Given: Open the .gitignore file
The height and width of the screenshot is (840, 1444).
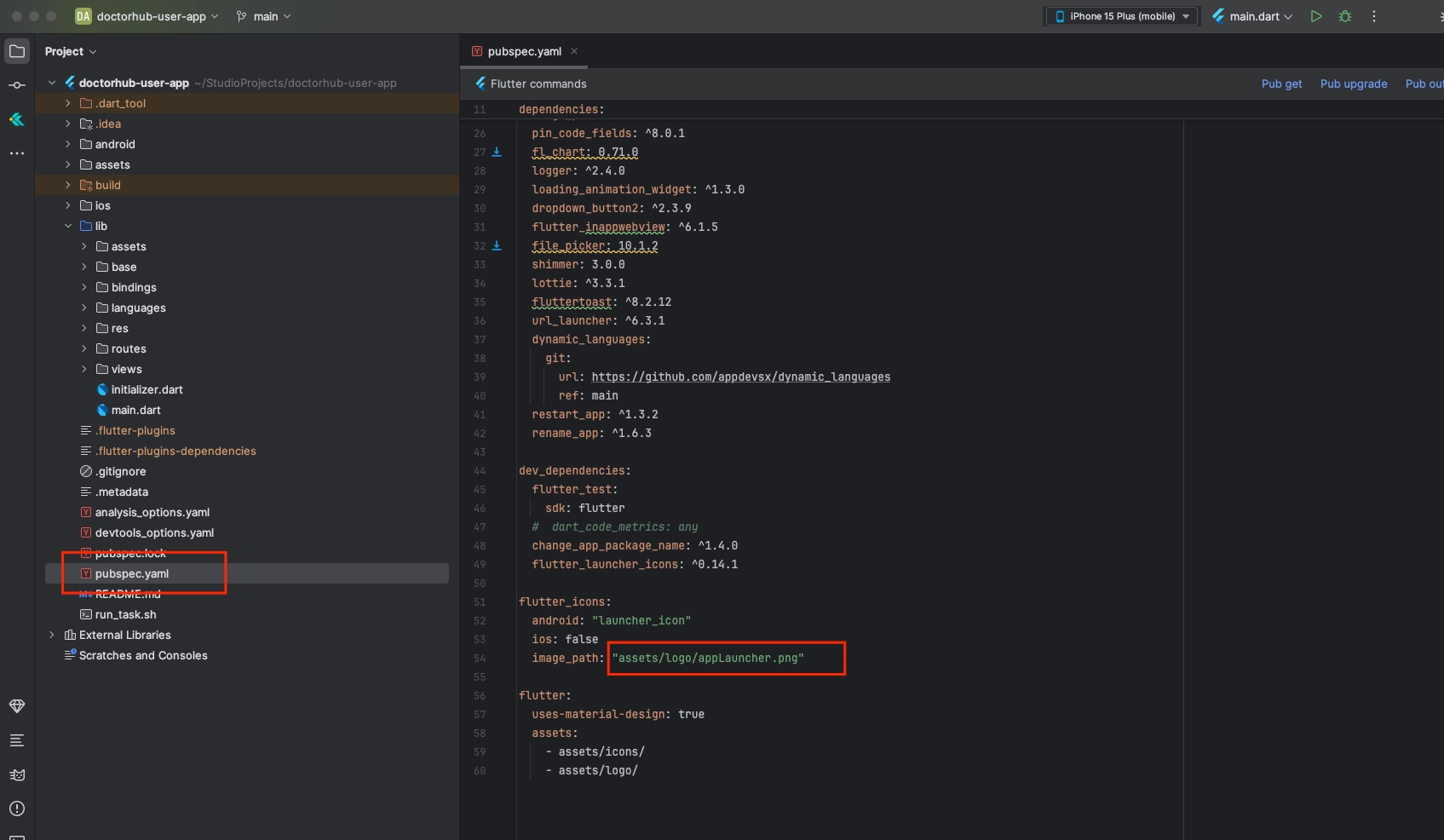Looking at the screenshot, I should pos(120,471).
